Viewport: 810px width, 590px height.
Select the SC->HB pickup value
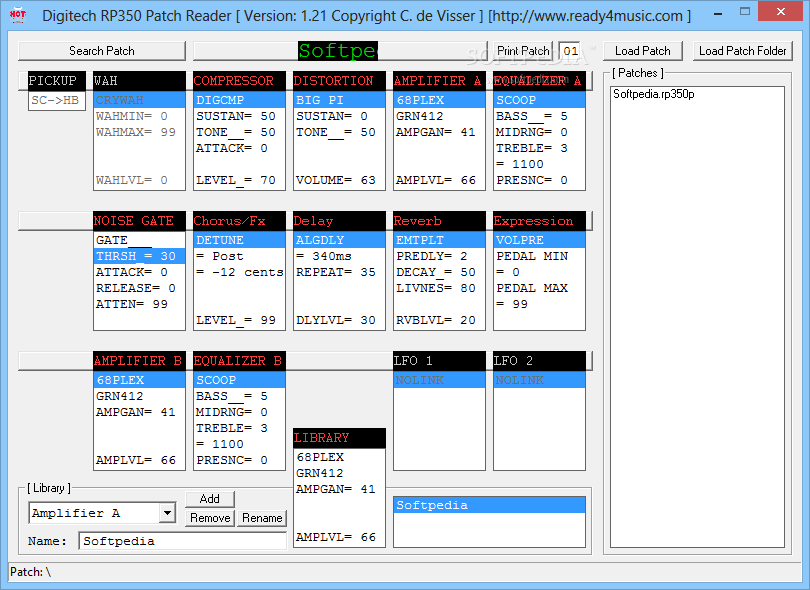click(57, 100)
